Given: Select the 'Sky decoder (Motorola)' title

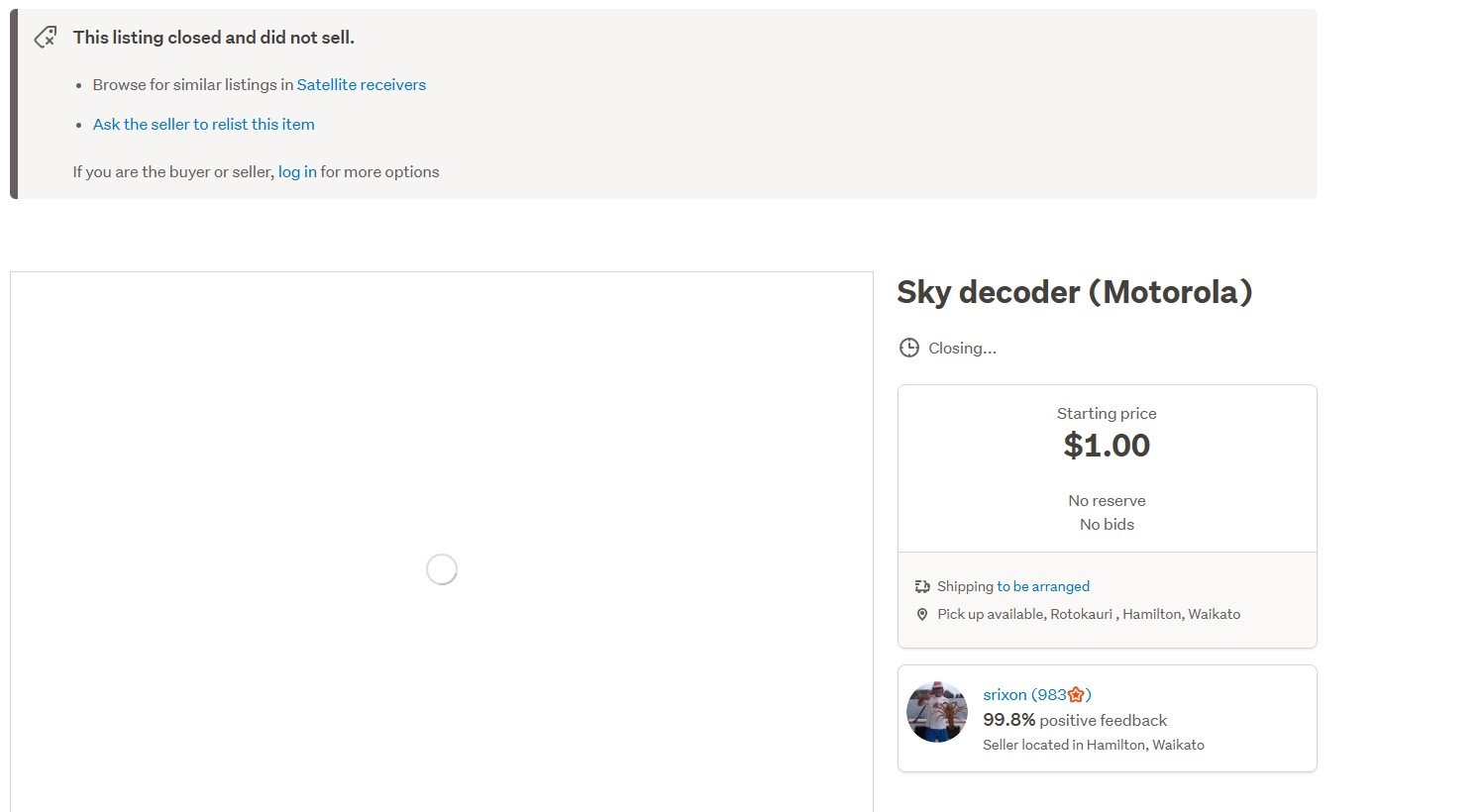Looking at the screenshot, I should 1075,292.
